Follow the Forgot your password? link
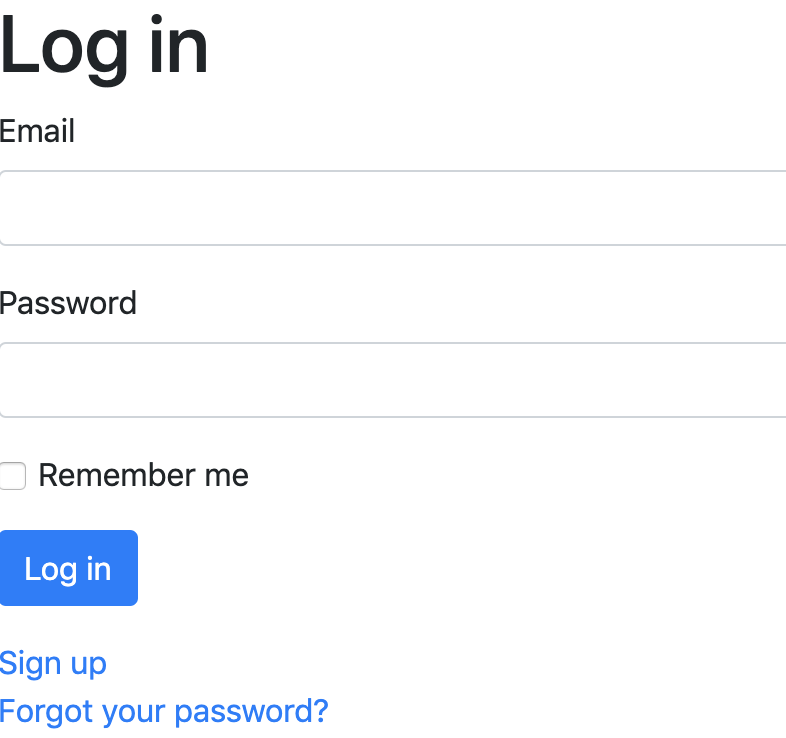The width and height of the screenshot is (786, 738). [x=164, y=711]
